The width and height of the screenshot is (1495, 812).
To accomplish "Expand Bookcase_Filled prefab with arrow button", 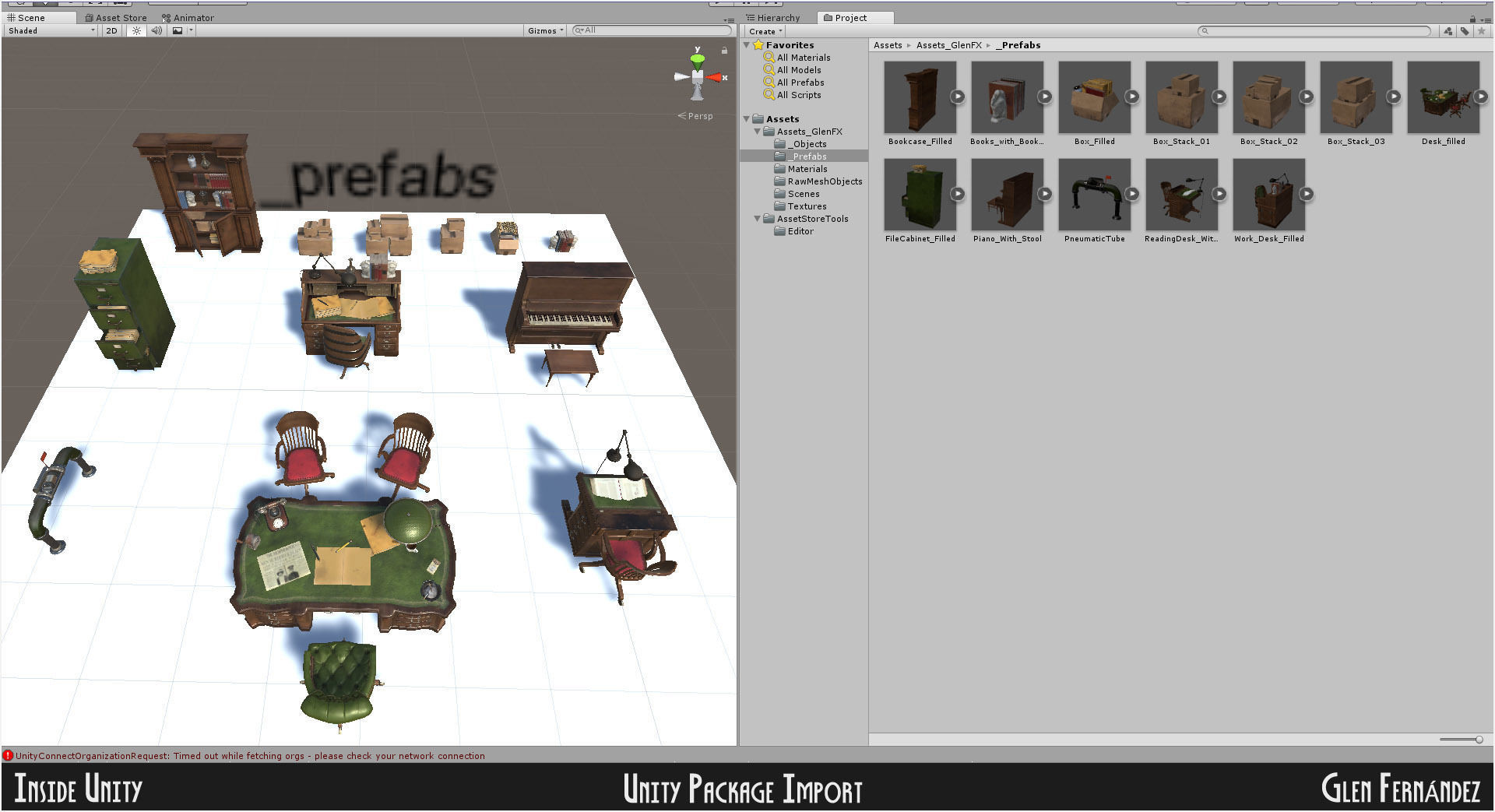I will (958, 97).
